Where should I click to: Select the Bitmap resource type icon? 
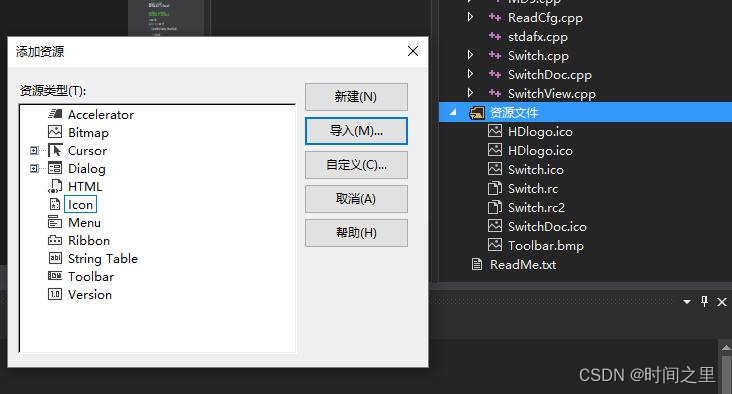click(x=55, y=132)
